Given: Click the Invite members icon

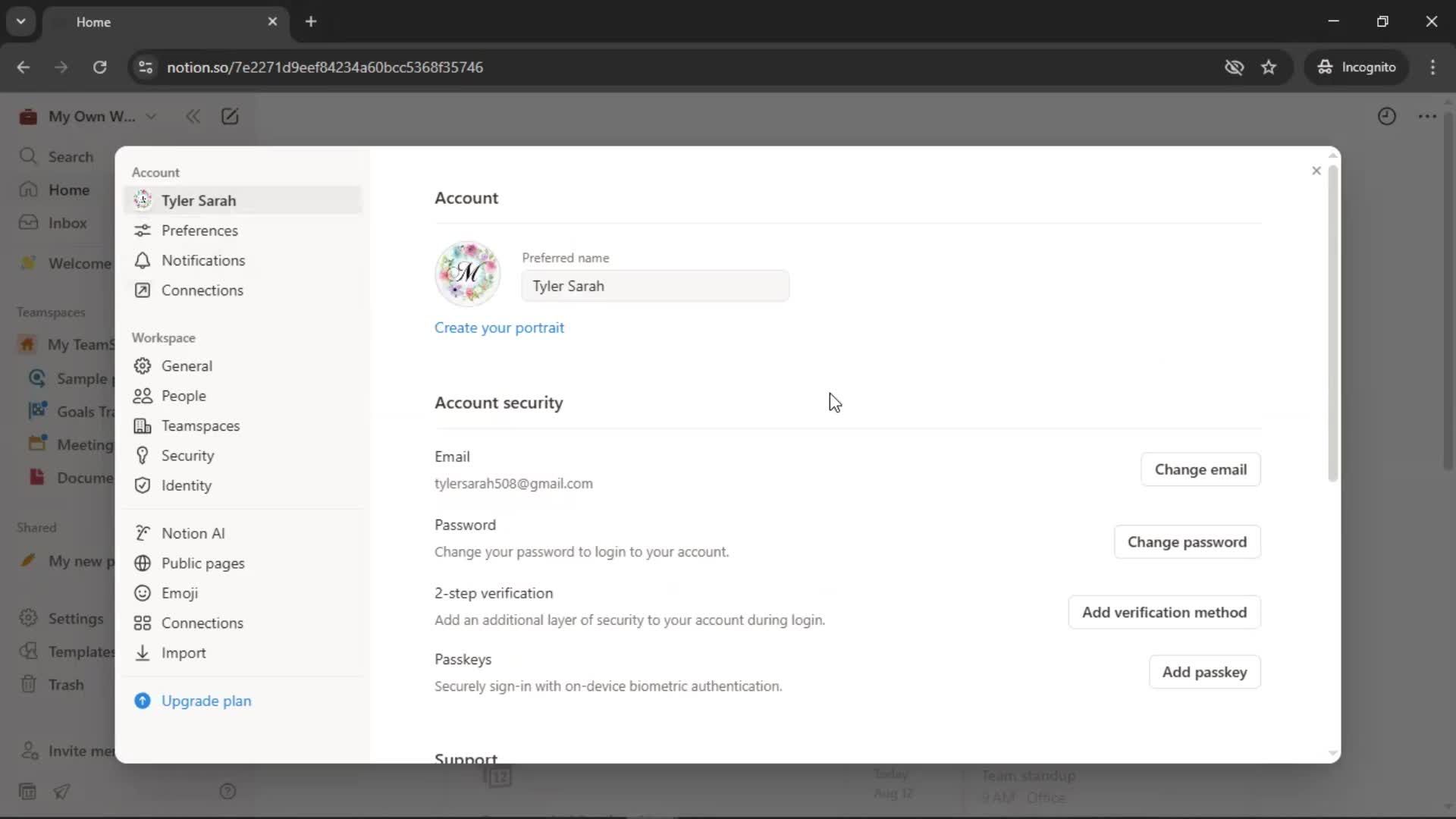Looking at the screenshot, I should pos(29,751).
